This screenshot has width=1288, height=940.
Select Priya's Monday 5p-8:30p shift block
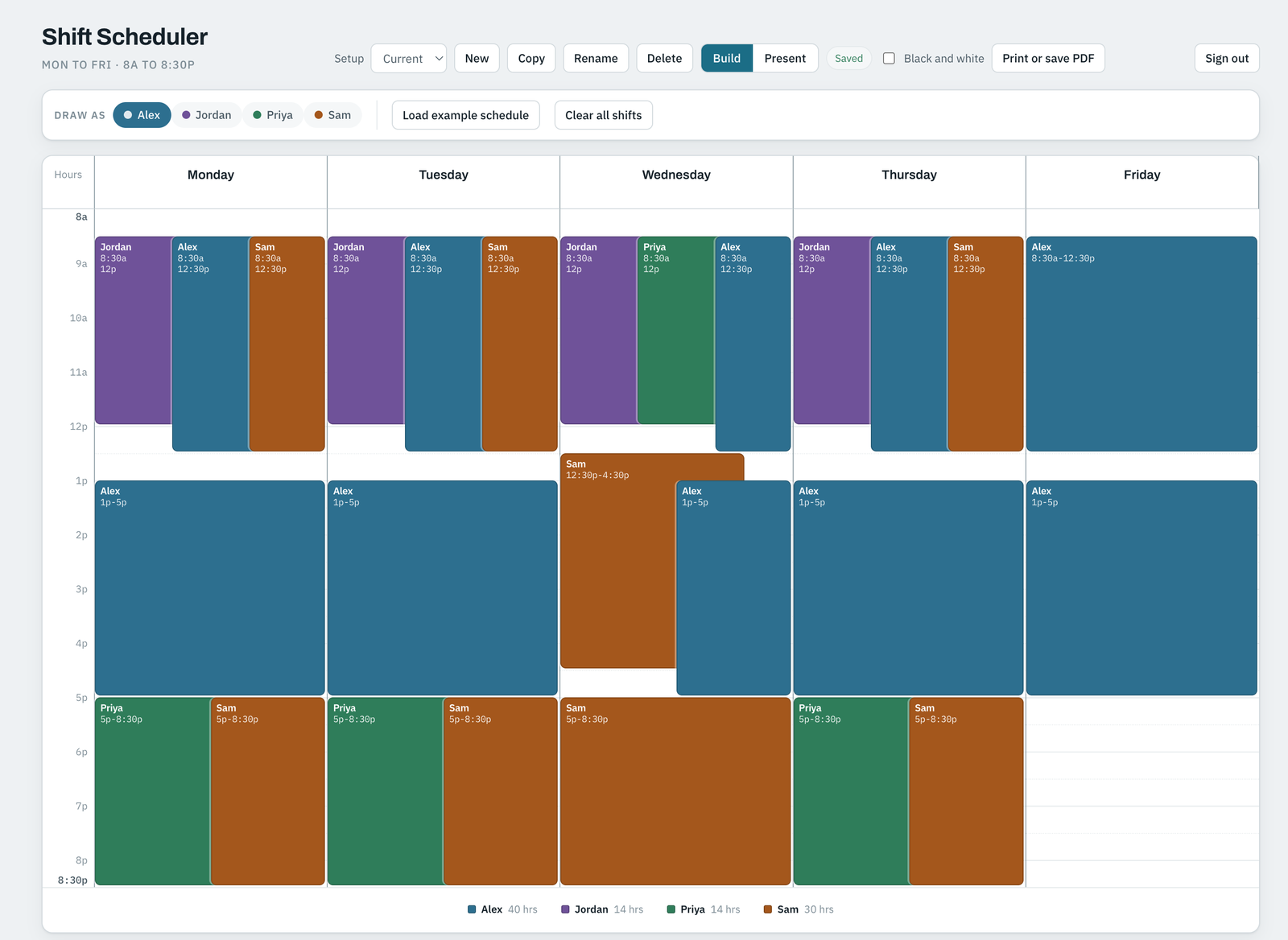click(x=152, y=791)
